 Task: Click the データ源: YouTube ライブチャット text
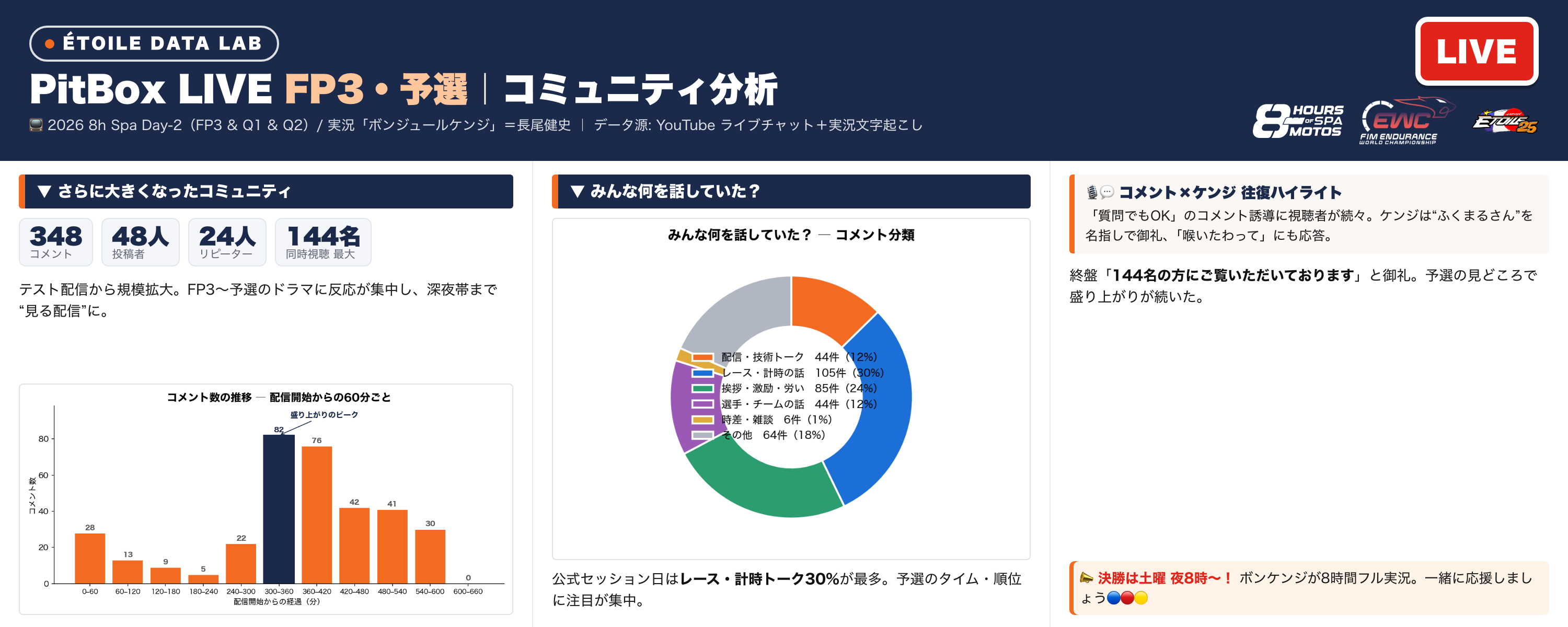pyautogui.click(x=758, y=125)
